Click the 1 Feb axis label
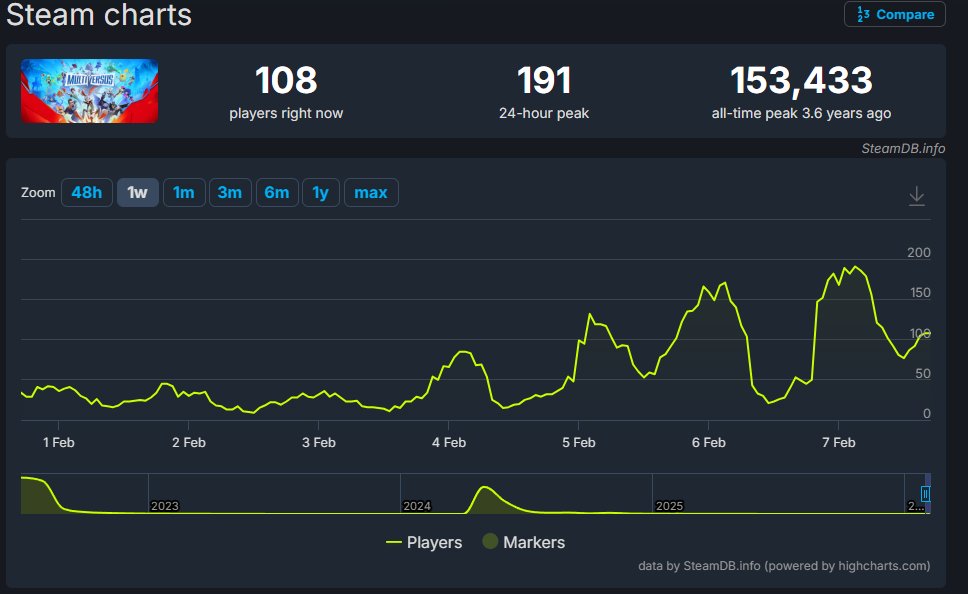Image resolution: width=968 pixels, height=594 pixels. coord(59,442)
